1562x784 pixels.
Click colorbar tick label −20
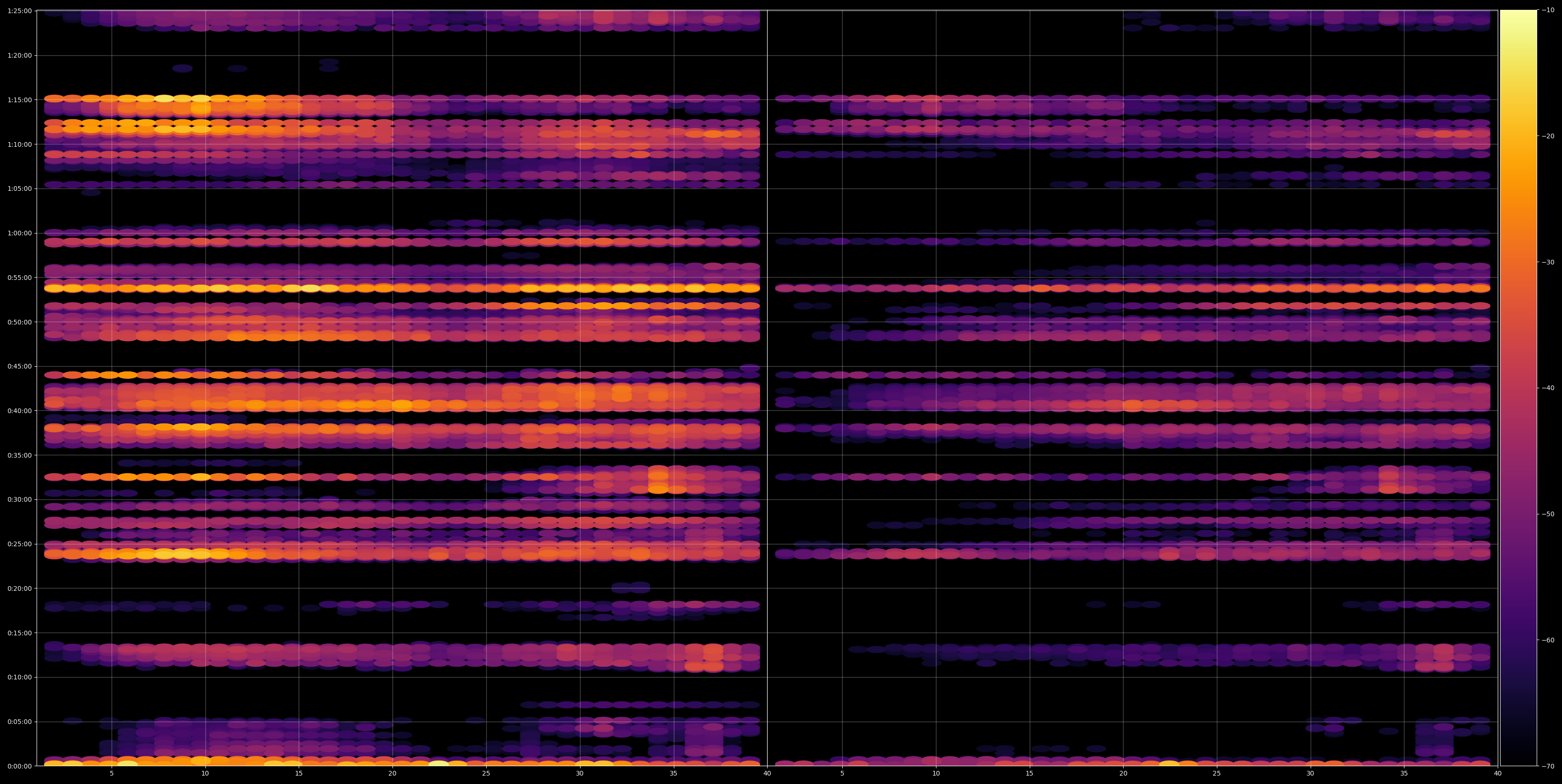coord(1548,136)
